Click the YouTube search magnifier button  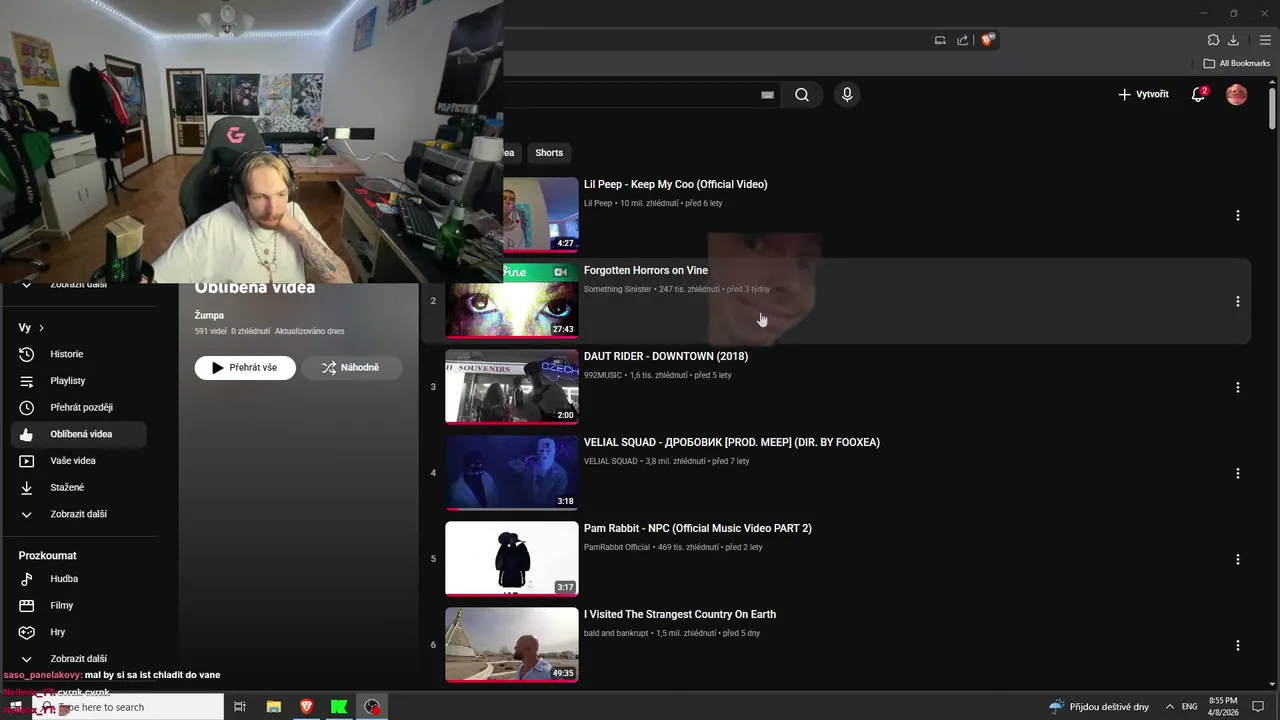[802, 95]
